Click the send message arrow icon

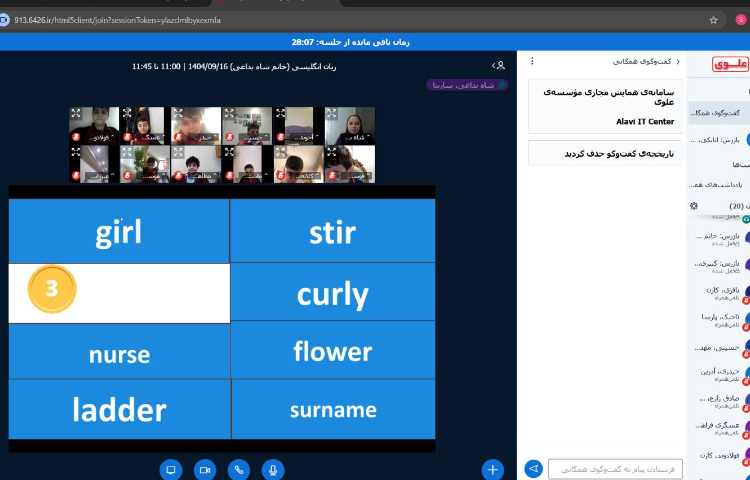(534, 468)
